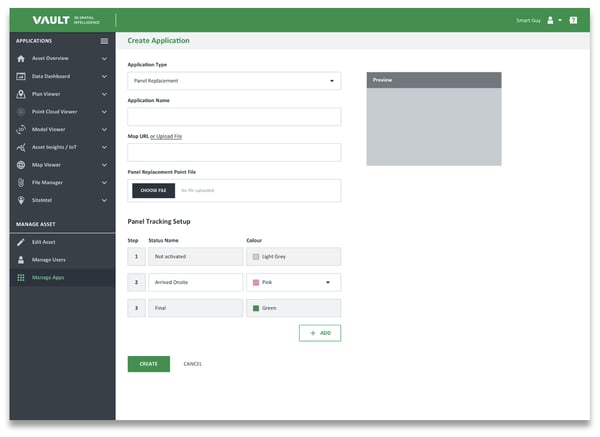This screenshot has height=437, width=600.
Task: Expand the Asset Overview chevron
Action: point(104,59)
